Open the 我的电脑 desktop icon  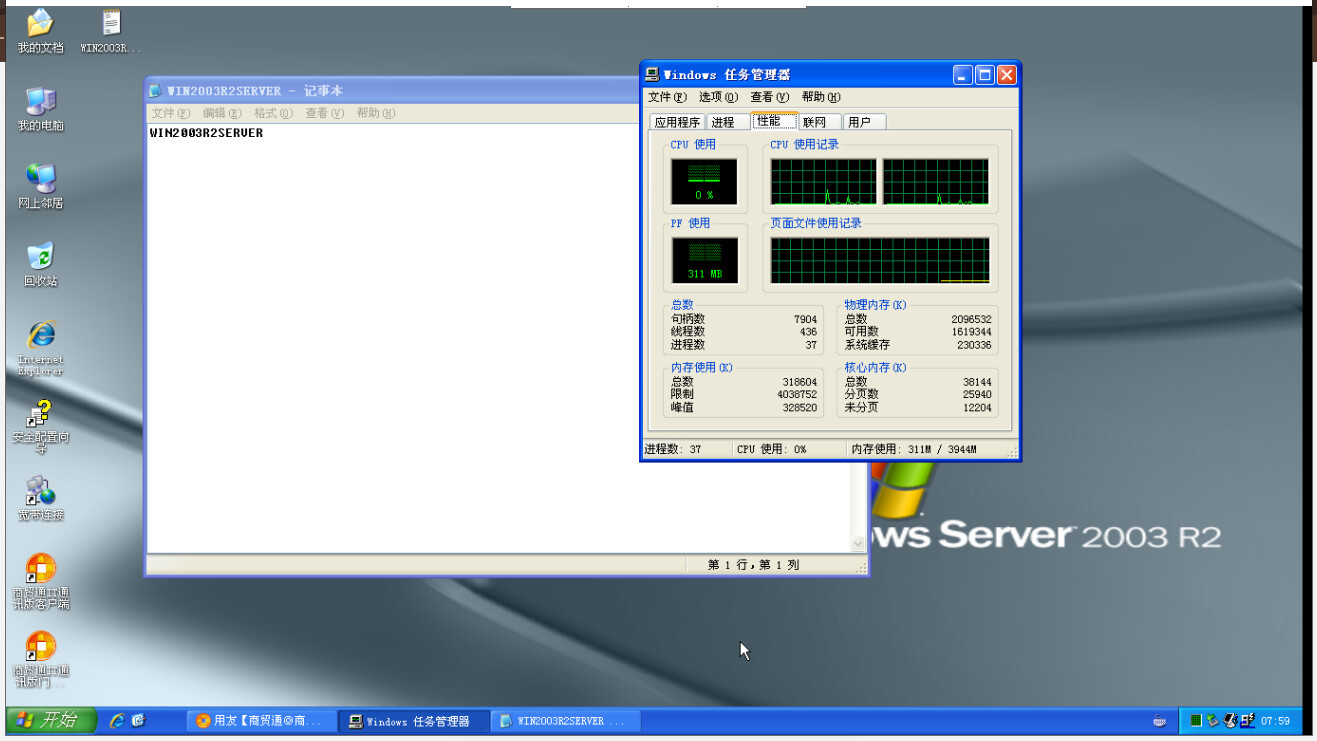click(40, 102)
